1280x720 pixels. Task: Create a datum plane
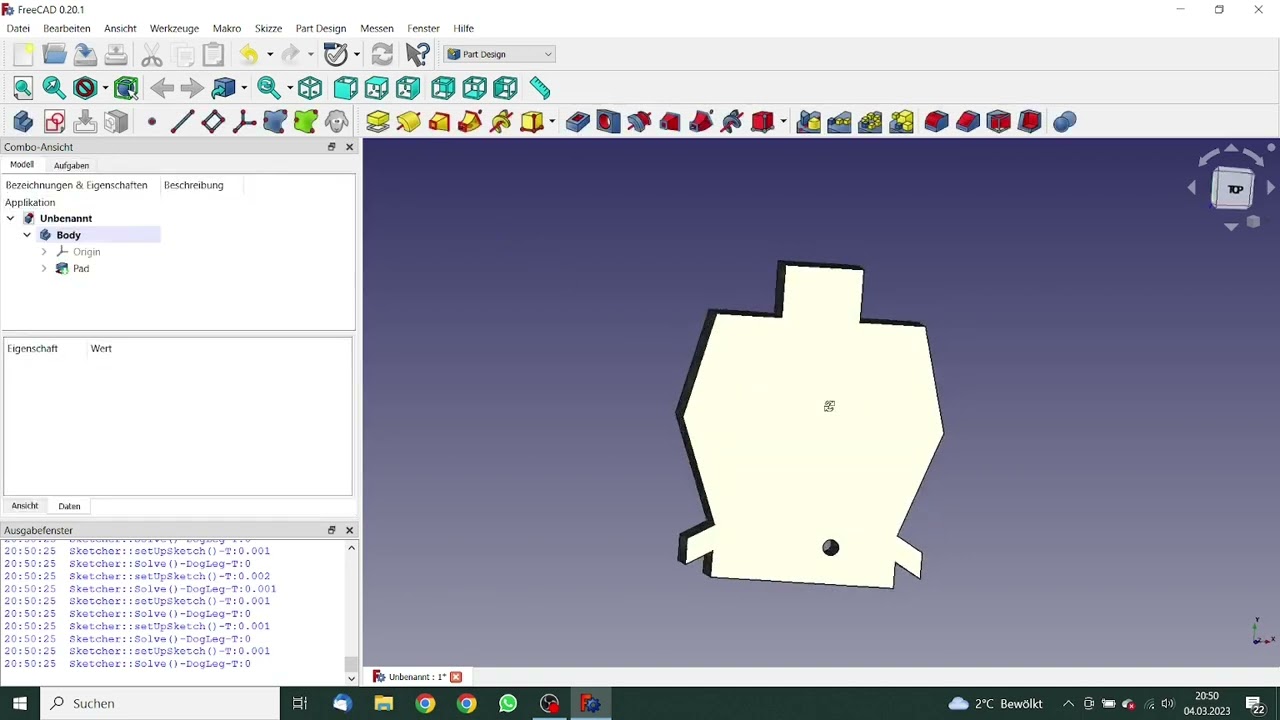[x=213, y=122]
